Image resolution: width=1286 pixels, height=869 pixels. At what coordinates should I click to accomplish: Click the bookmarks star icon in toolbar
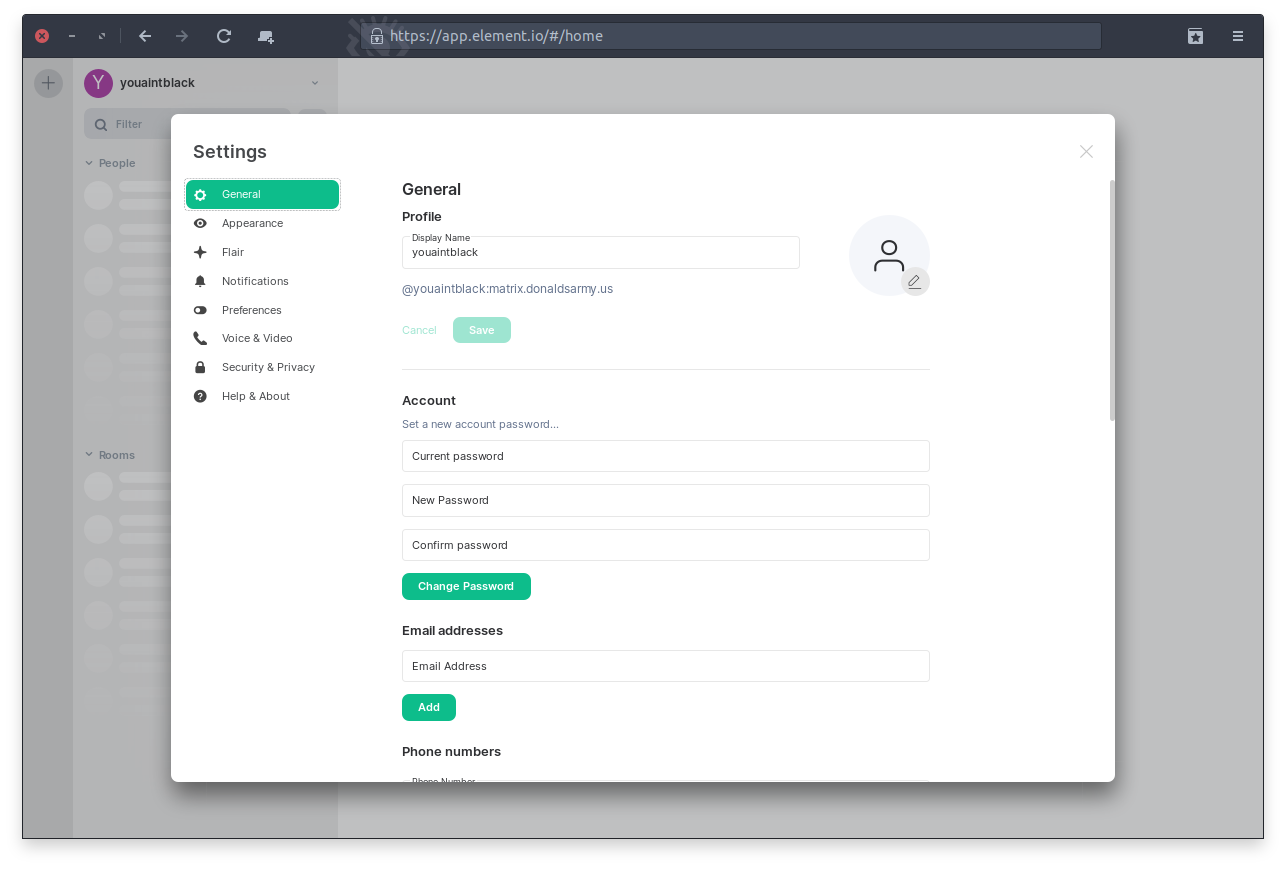tap(1195, 36)
